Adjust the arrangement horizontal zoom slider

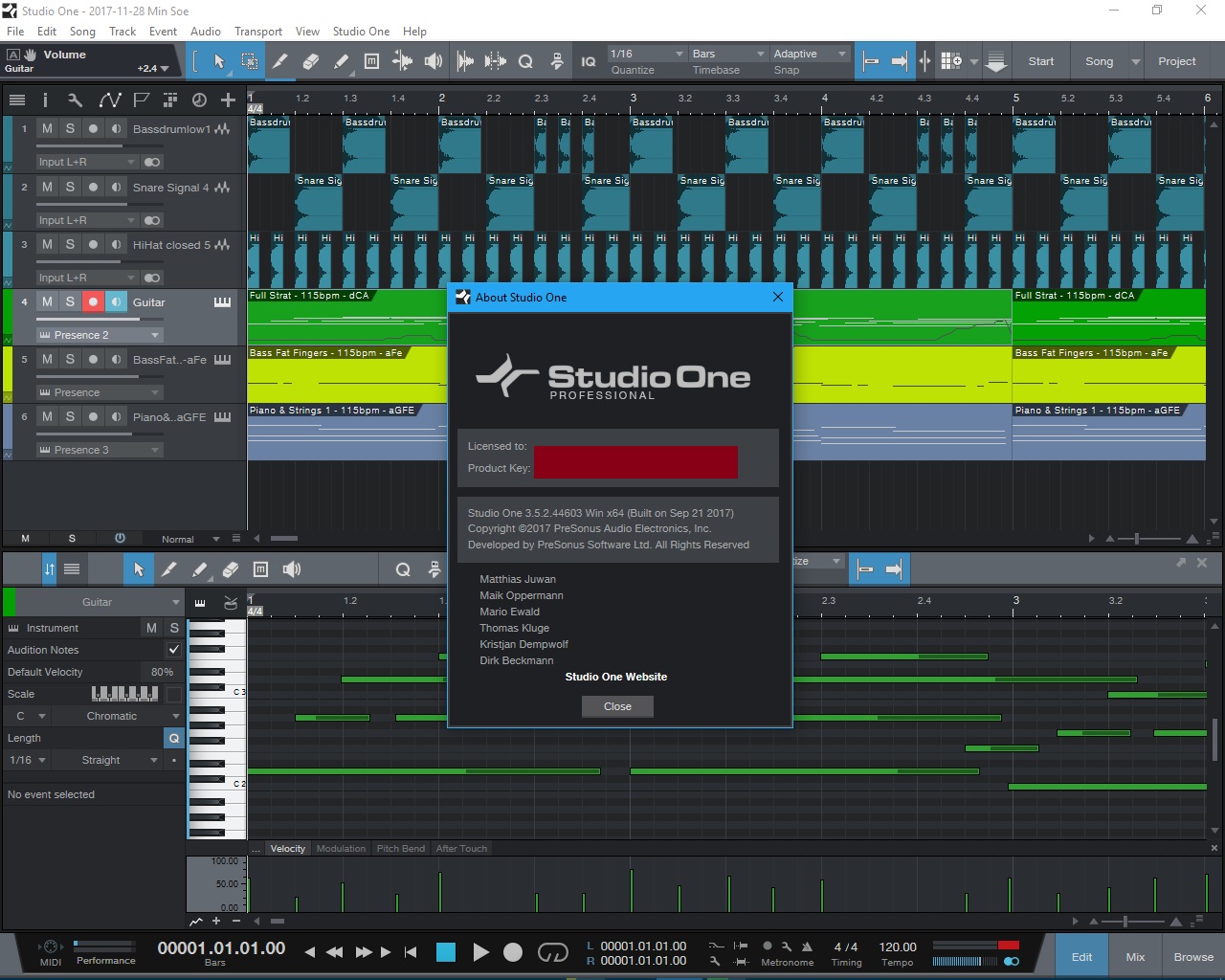coord(1137,539)
